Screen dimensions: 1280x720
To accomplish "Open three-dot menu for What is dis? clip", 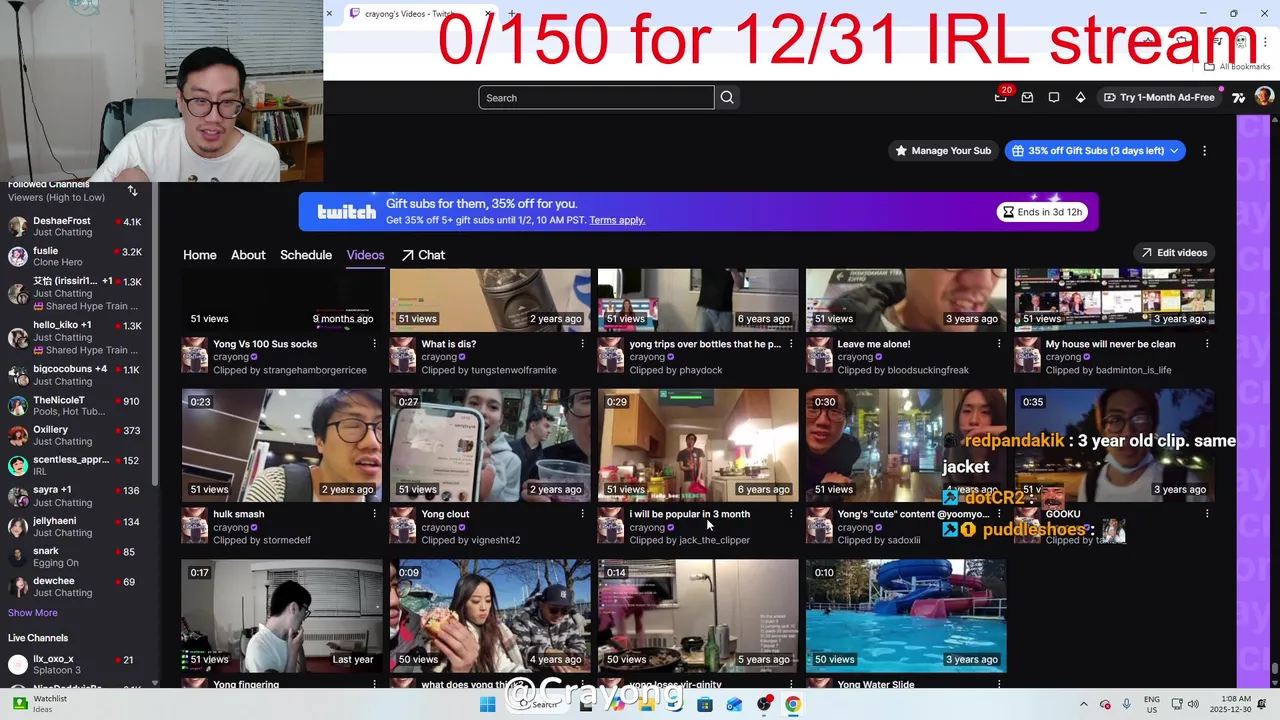I will (582, 344).
